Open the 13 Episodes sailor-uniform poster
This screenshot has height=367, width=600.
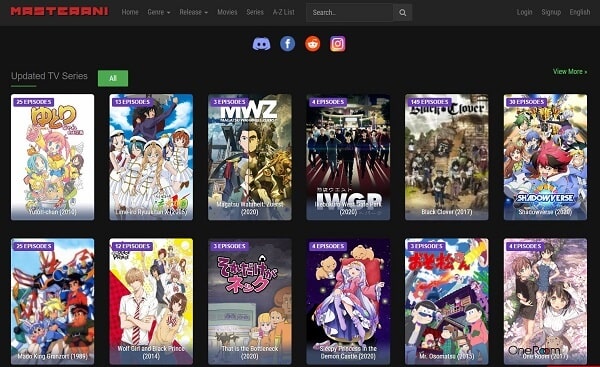151,157
